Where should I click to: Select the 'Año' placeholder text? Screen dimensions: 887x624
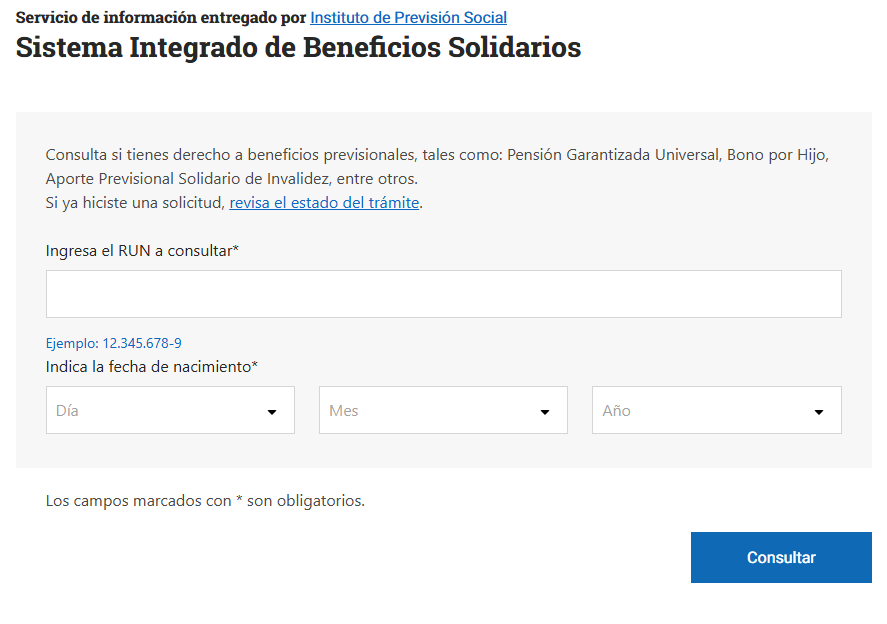616,411
